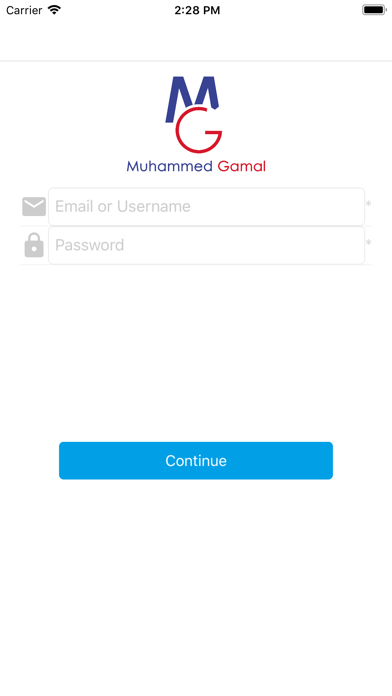Tap the battery icon in the status bar
The height and width of the screenshot is (696, 392).
(374, 10)
